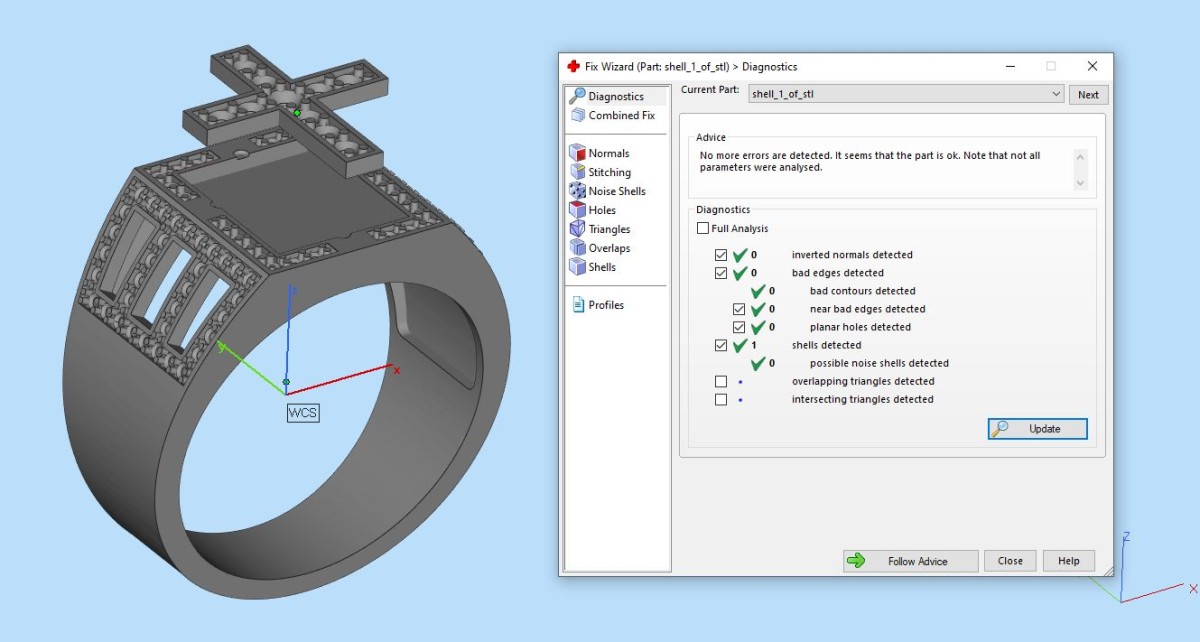Click the Follow Advice button
The height and width of the screenshot is (642, 1200).
point(910,561)
